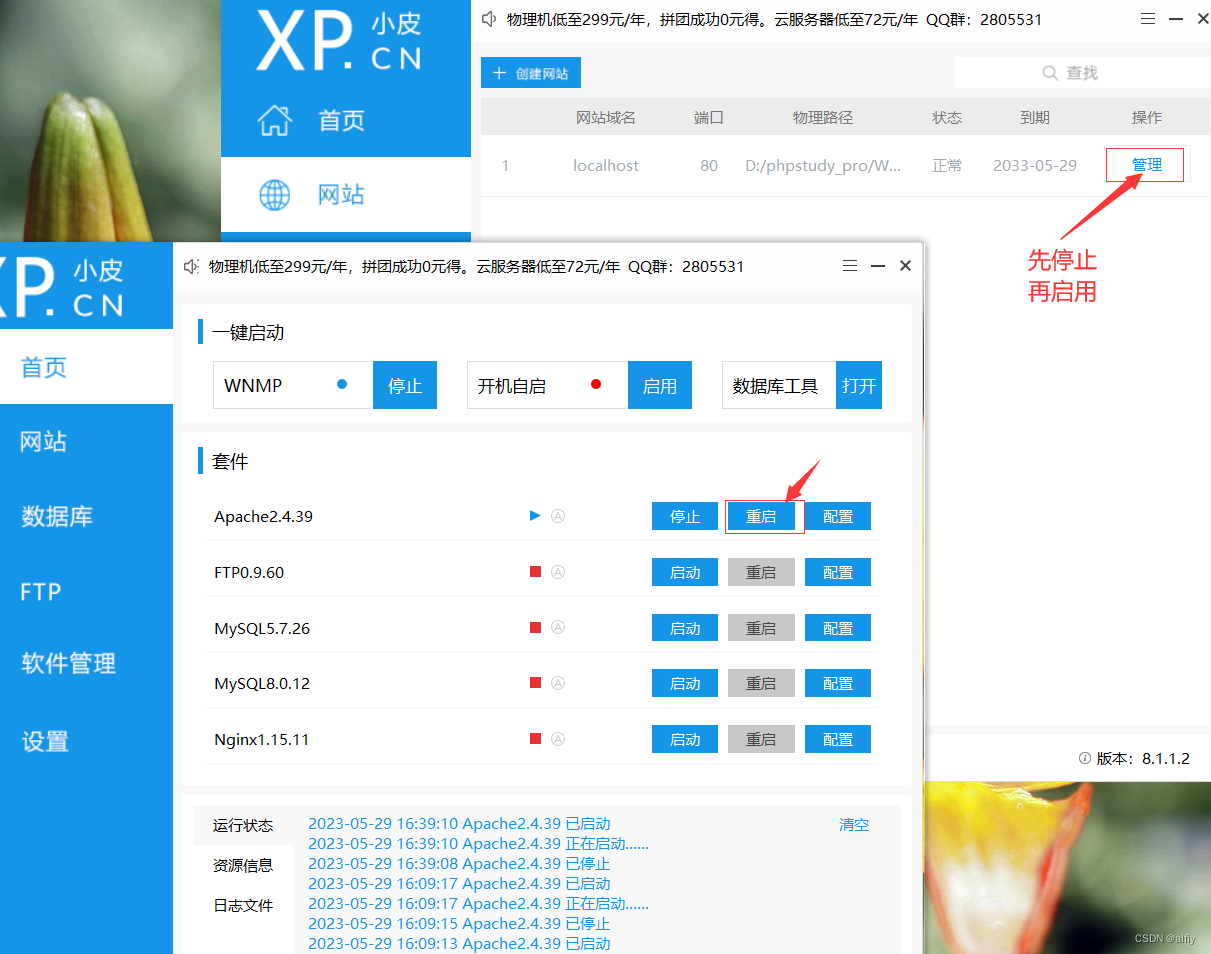1211x954 pixels.
Task: Restart the Apache2.4.39 service
Action: tap(763, 516)
